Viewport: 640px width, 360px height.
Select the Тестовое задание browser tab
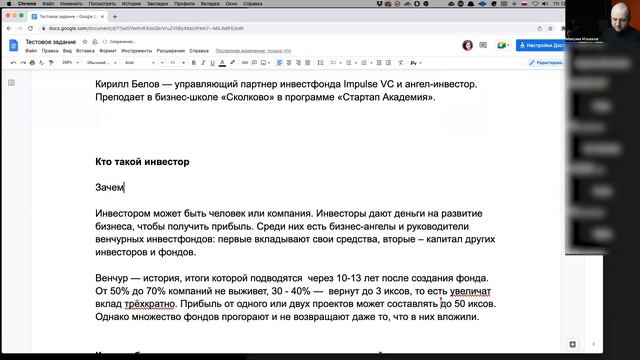point(68,17)
